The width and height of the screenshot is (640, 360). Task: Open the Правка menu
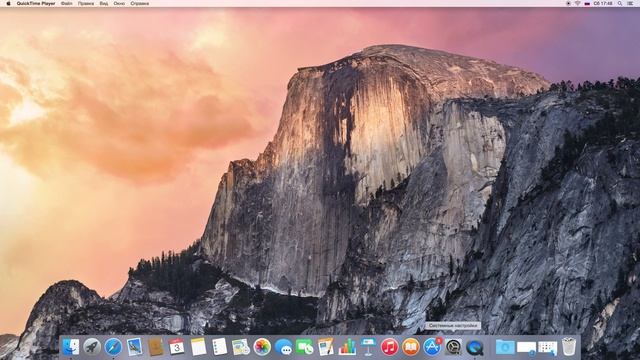pyautogui.click(x=86, y=3)
